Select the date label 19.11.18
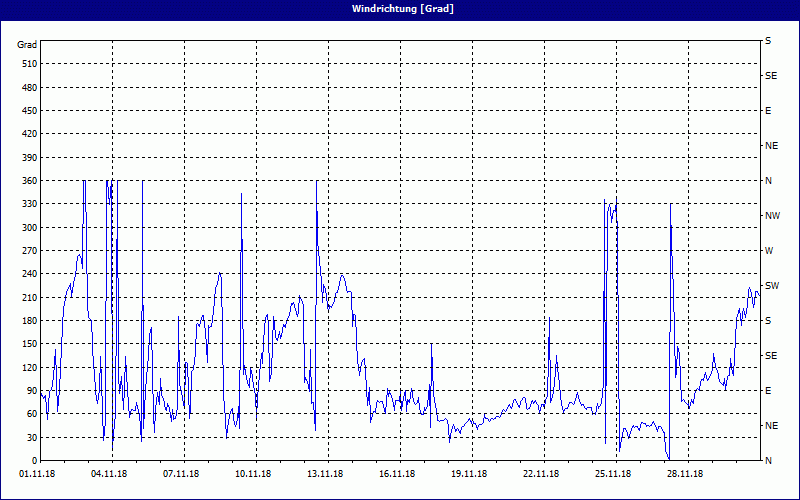Viewport: 800px width, 500px height. 468,474
